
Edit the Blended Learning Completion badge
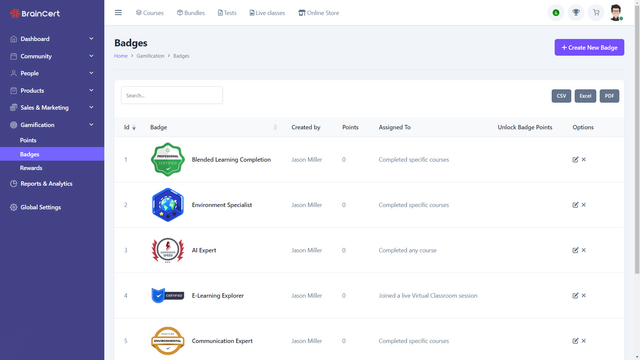click(x=575, y=160)
